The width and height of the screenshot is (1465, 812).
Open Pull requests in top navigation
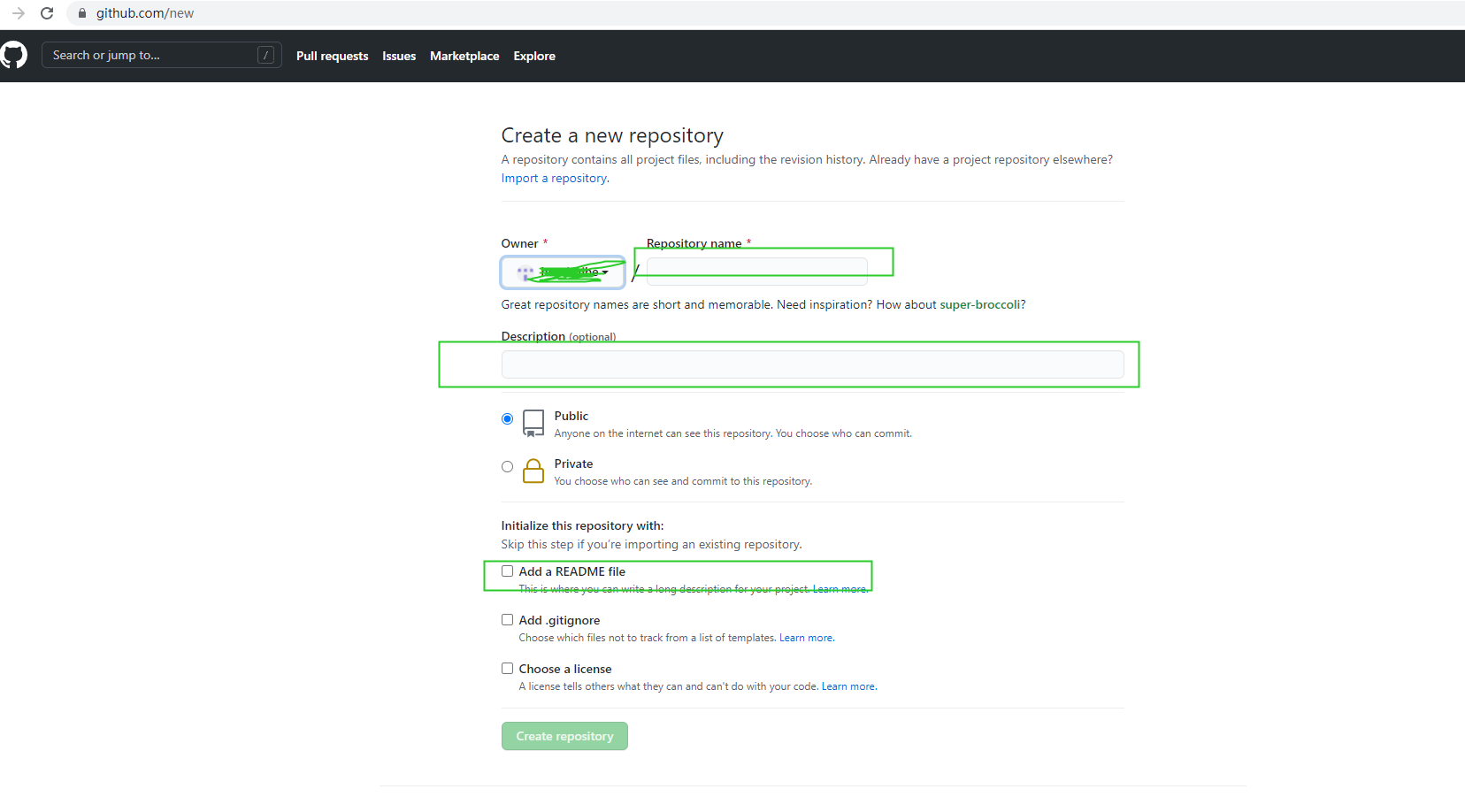tap(332, 56)
